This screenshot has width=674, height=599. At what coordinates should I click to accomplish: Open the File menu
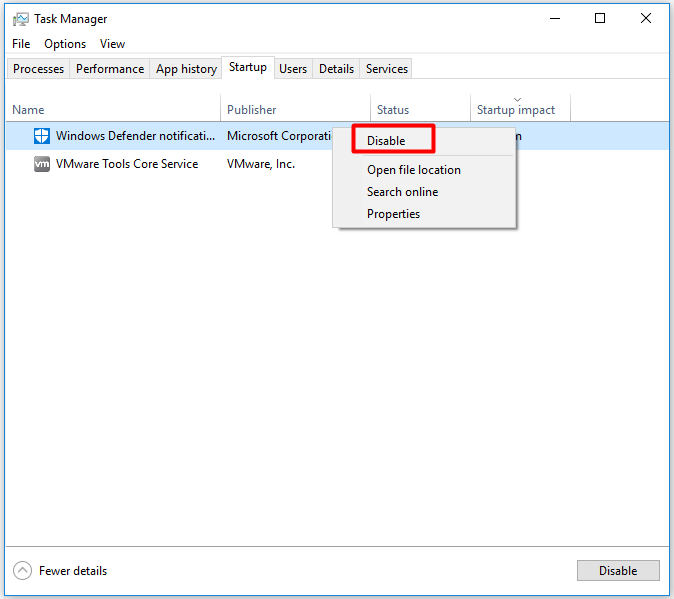(21, 44)
